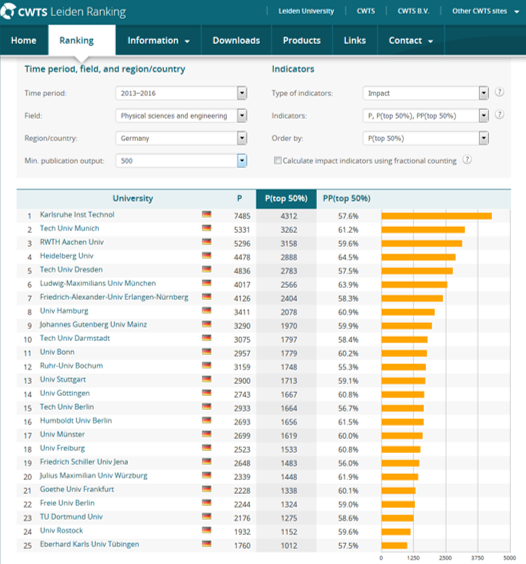Open the Time period dropdown

tap(181, 93)
